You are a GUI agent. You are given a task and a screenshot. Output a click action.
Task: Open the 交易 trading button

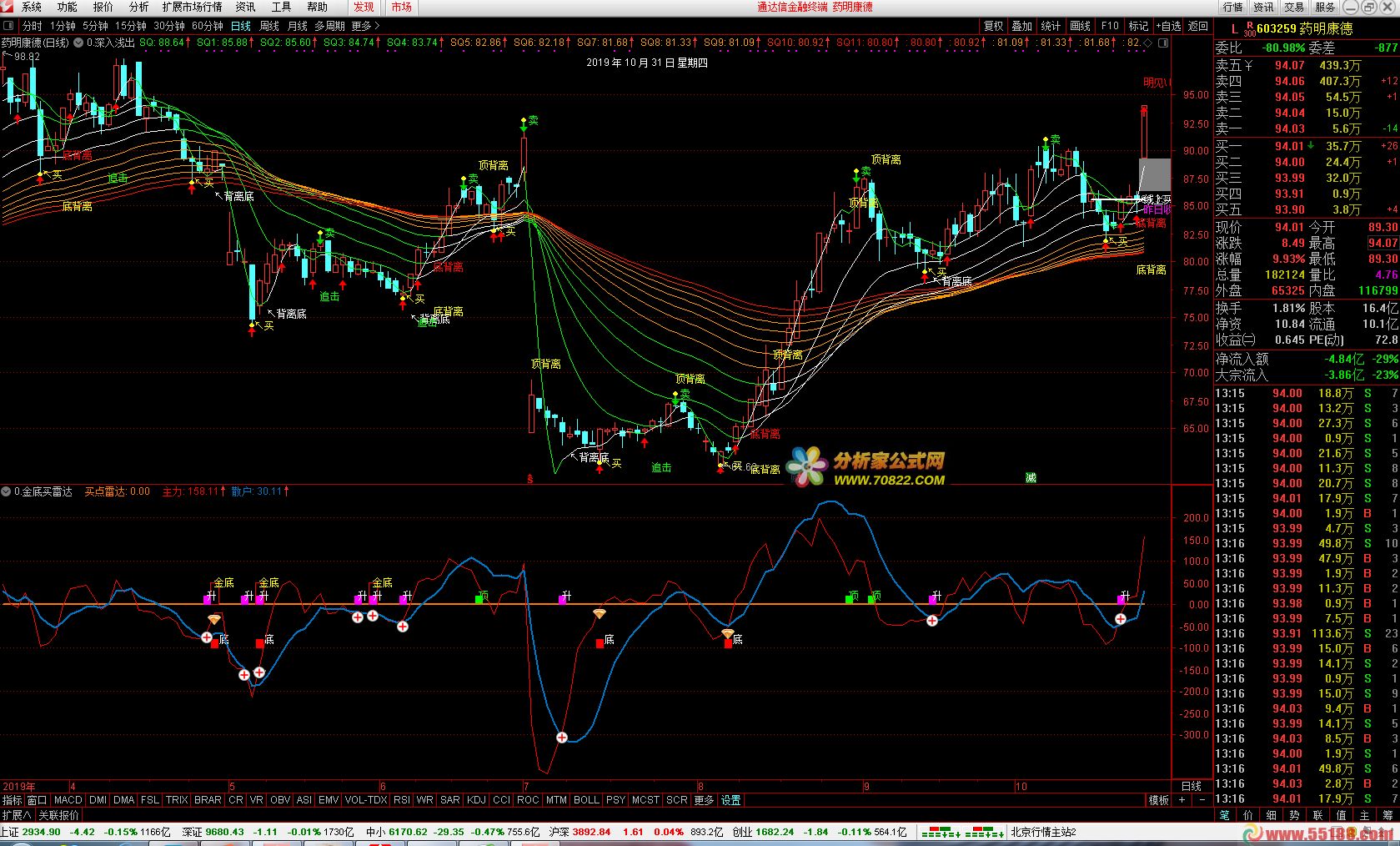pyautogui.click(x=1294, y=7)
